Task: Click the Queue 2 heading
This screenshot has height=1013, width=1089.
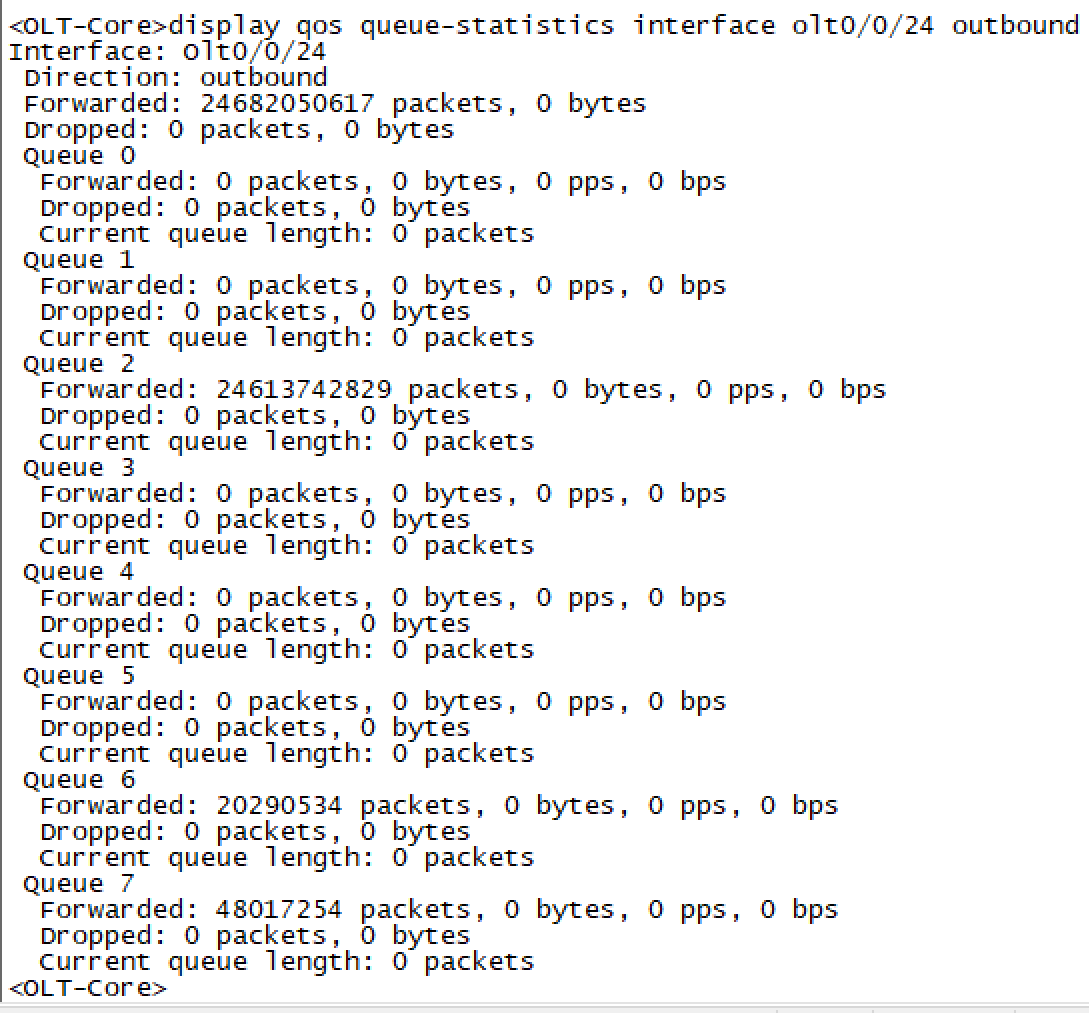Action: [79, 363]
